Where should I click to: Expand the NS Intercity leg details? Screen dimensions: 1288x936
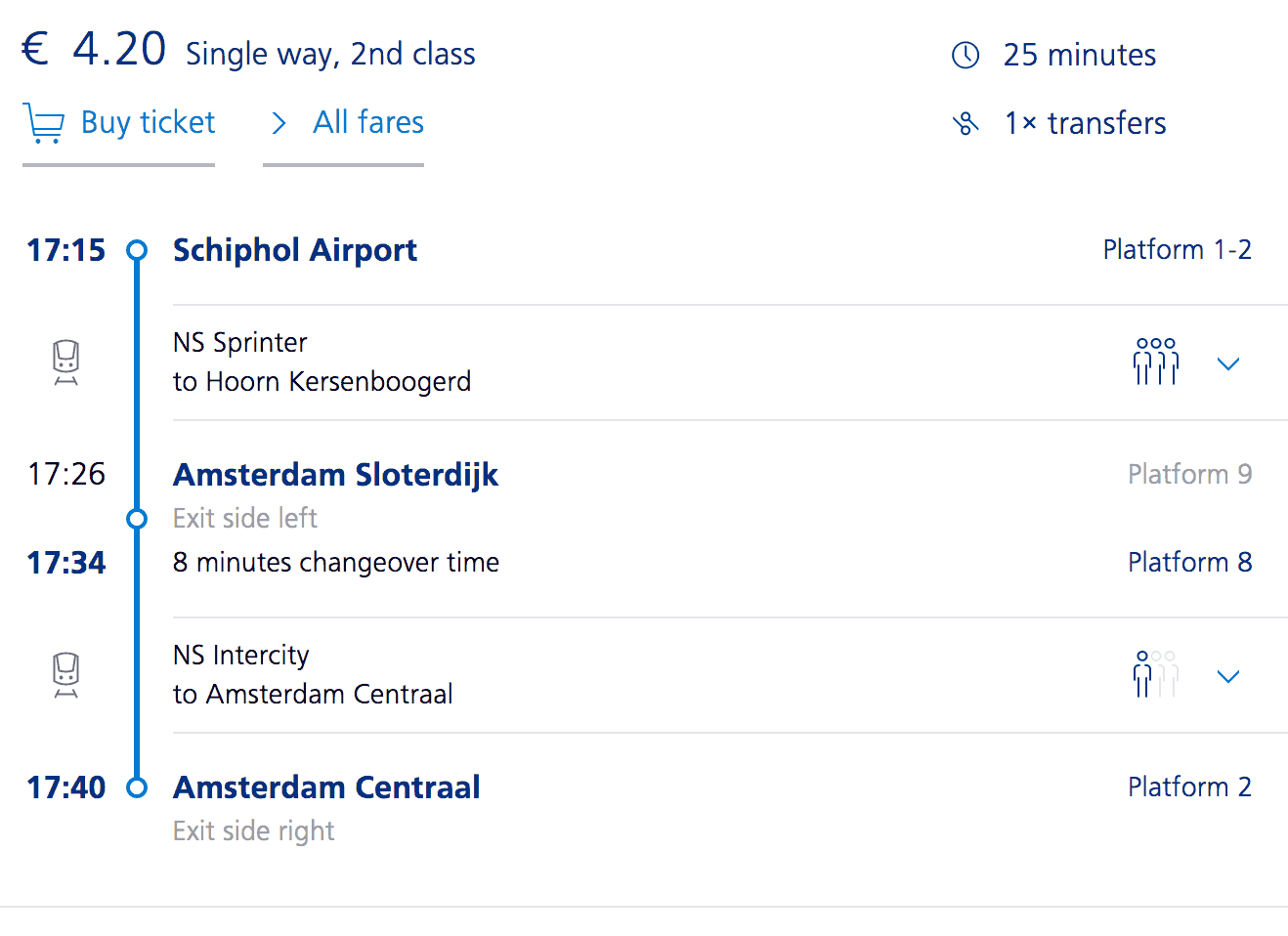1227,676
